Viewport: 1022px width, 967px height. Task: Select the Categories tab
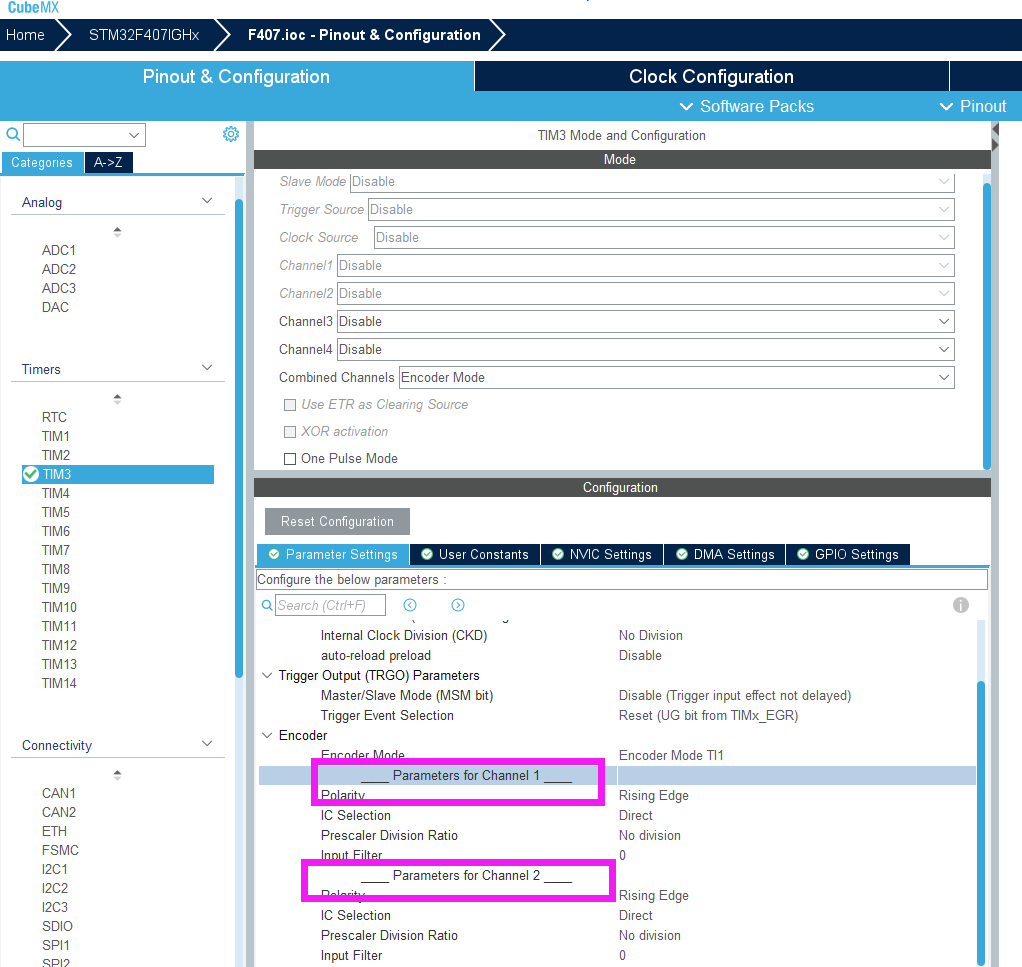click(x=42, y=162)
